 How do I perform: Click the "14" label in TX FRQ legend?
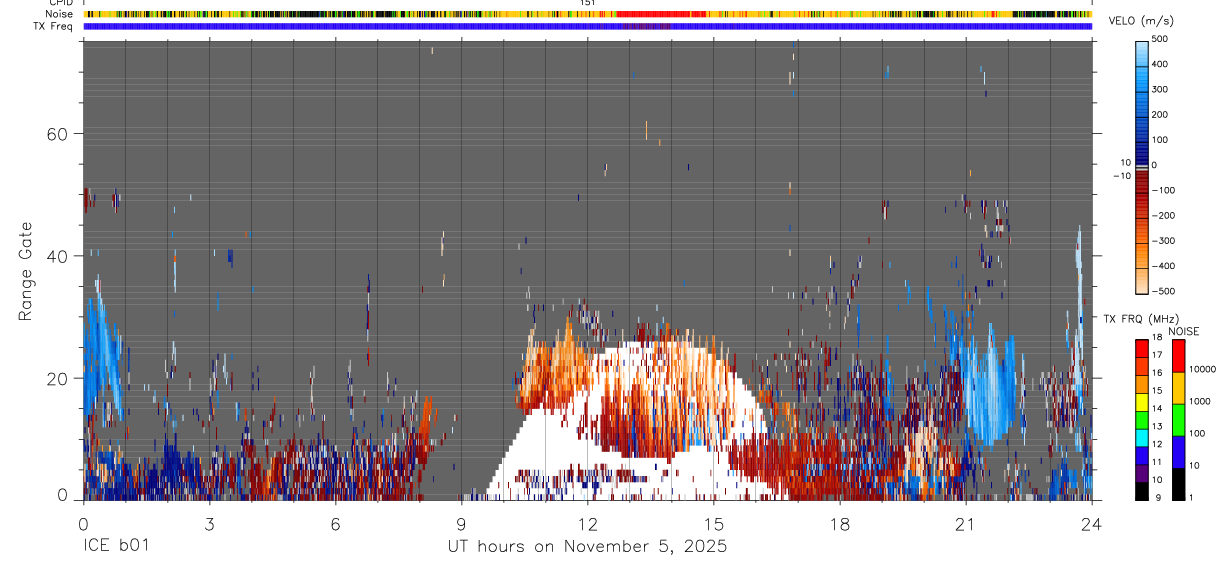1157,408
